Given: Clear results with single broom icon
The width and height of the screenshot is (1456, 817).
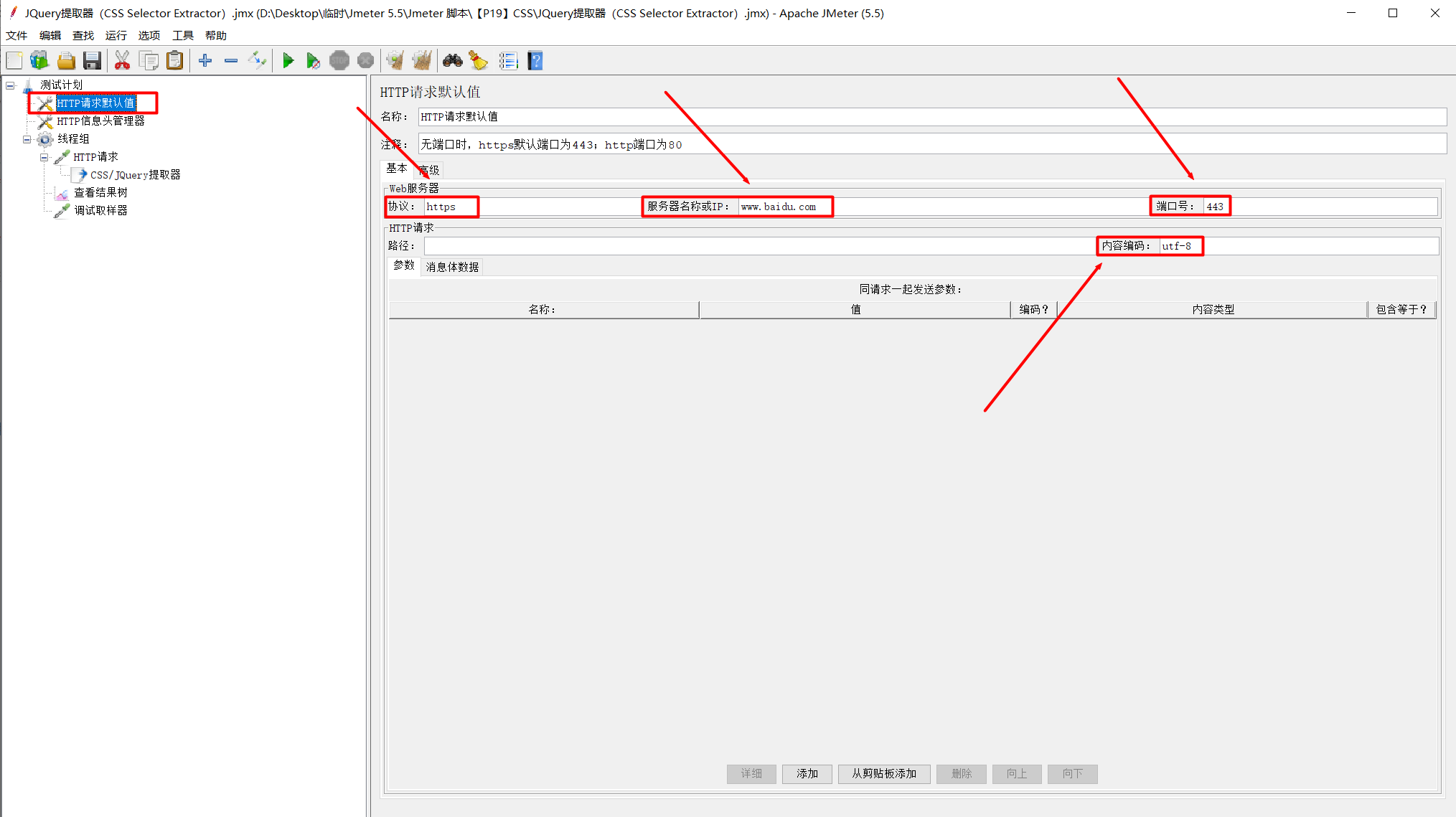Looking at the screenshot, I should 395,61.
